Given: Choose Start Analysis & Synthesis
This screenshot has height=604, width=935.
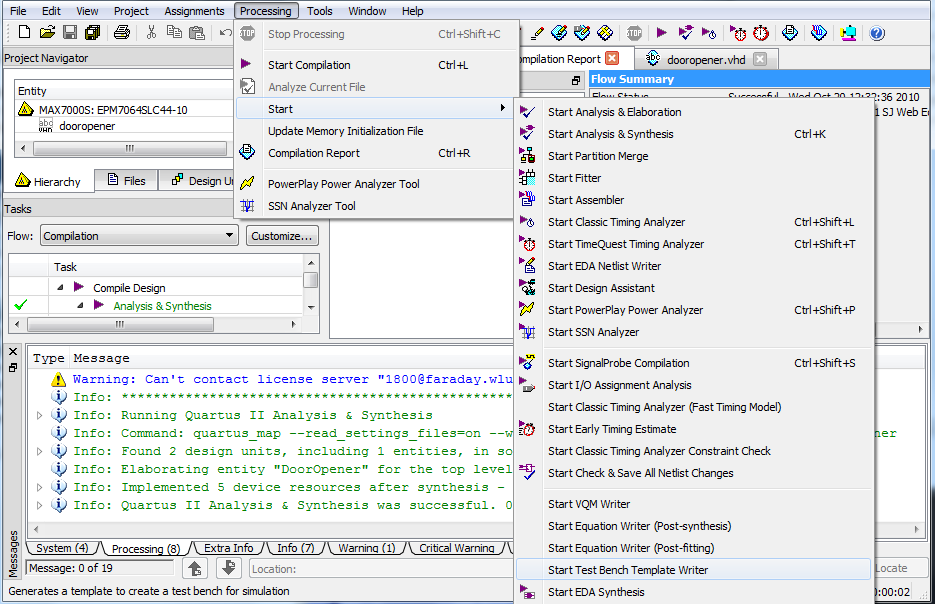Looking at the screenshot, I should [693, 134].
